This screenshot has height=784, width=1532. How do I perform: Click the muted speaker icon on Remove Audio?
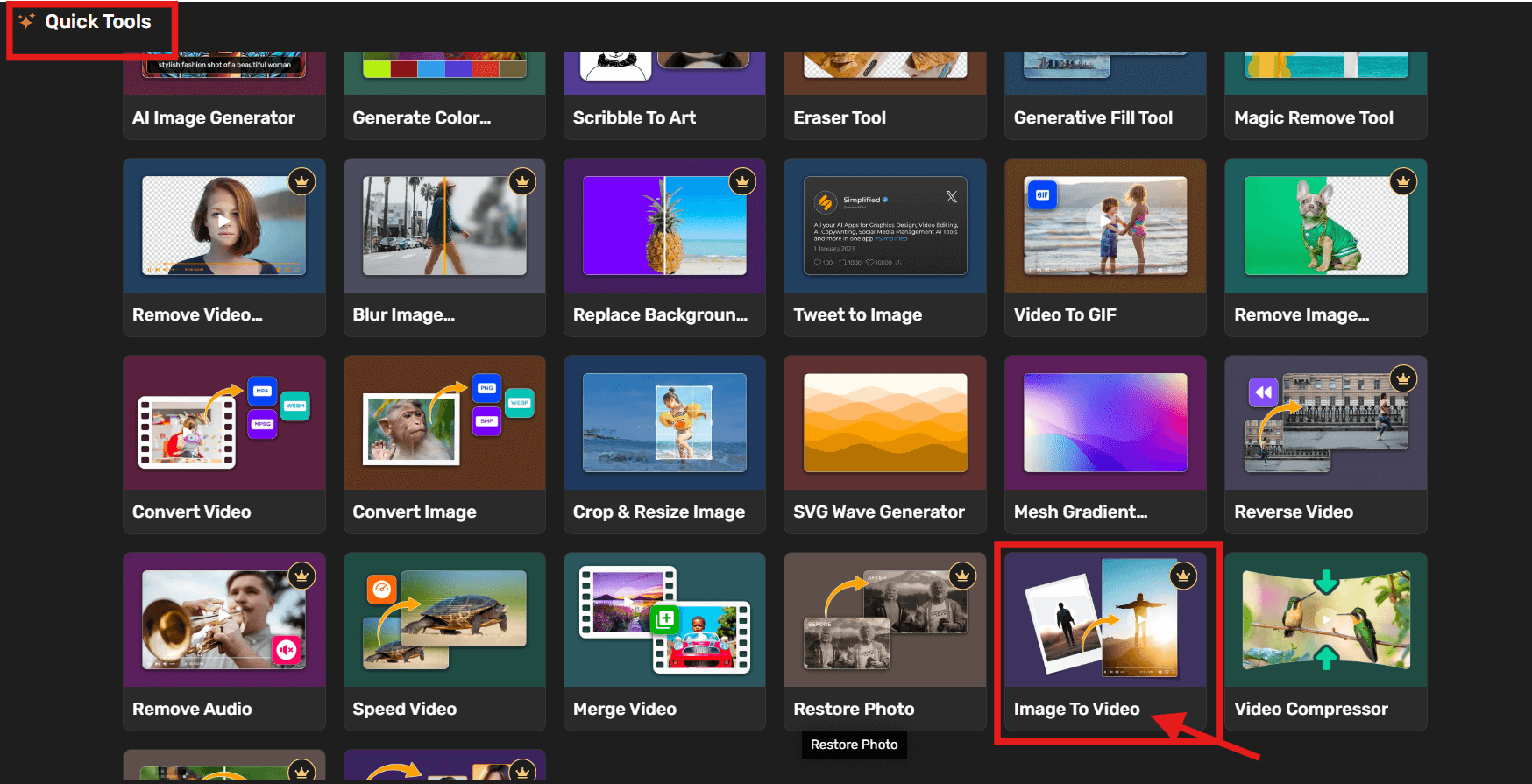tap(287, 649)
